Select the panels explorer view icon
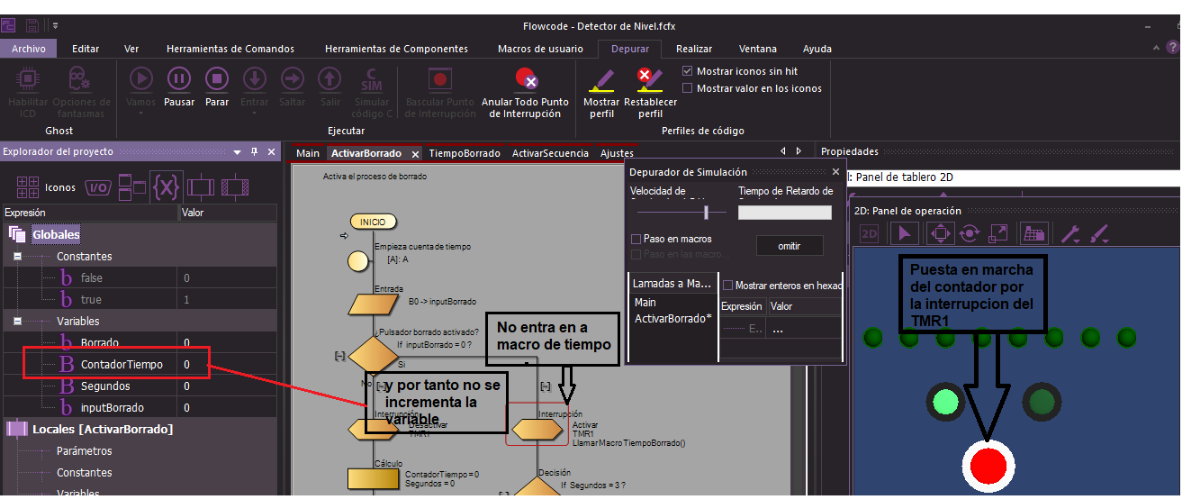The image size is (1200, 499). [x=132, y=187]
